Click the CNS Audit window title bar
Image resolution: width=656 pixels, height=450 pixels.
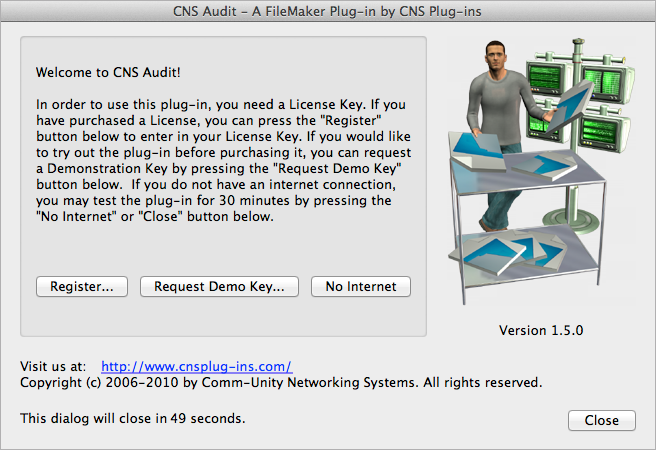pyautogui.click(x=328, y=11)
